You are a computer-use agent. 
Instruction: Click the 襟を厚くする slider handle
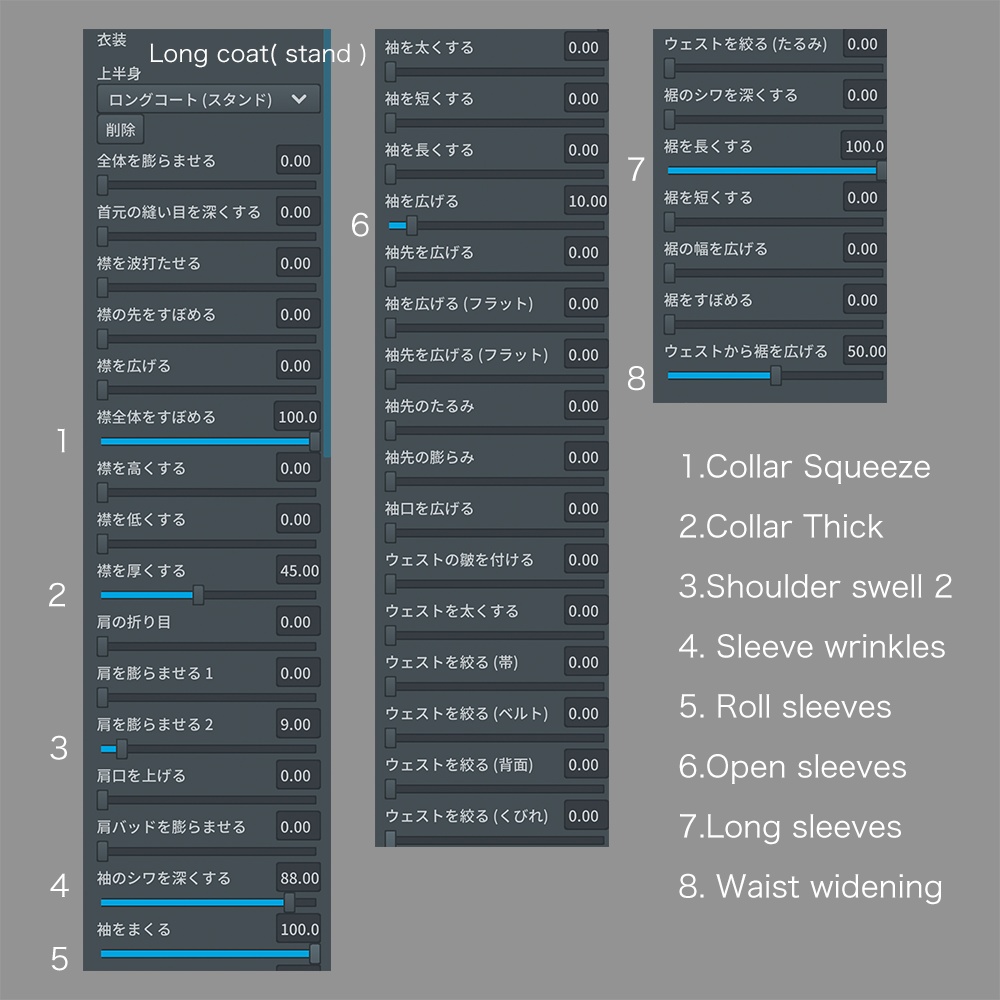198,595
